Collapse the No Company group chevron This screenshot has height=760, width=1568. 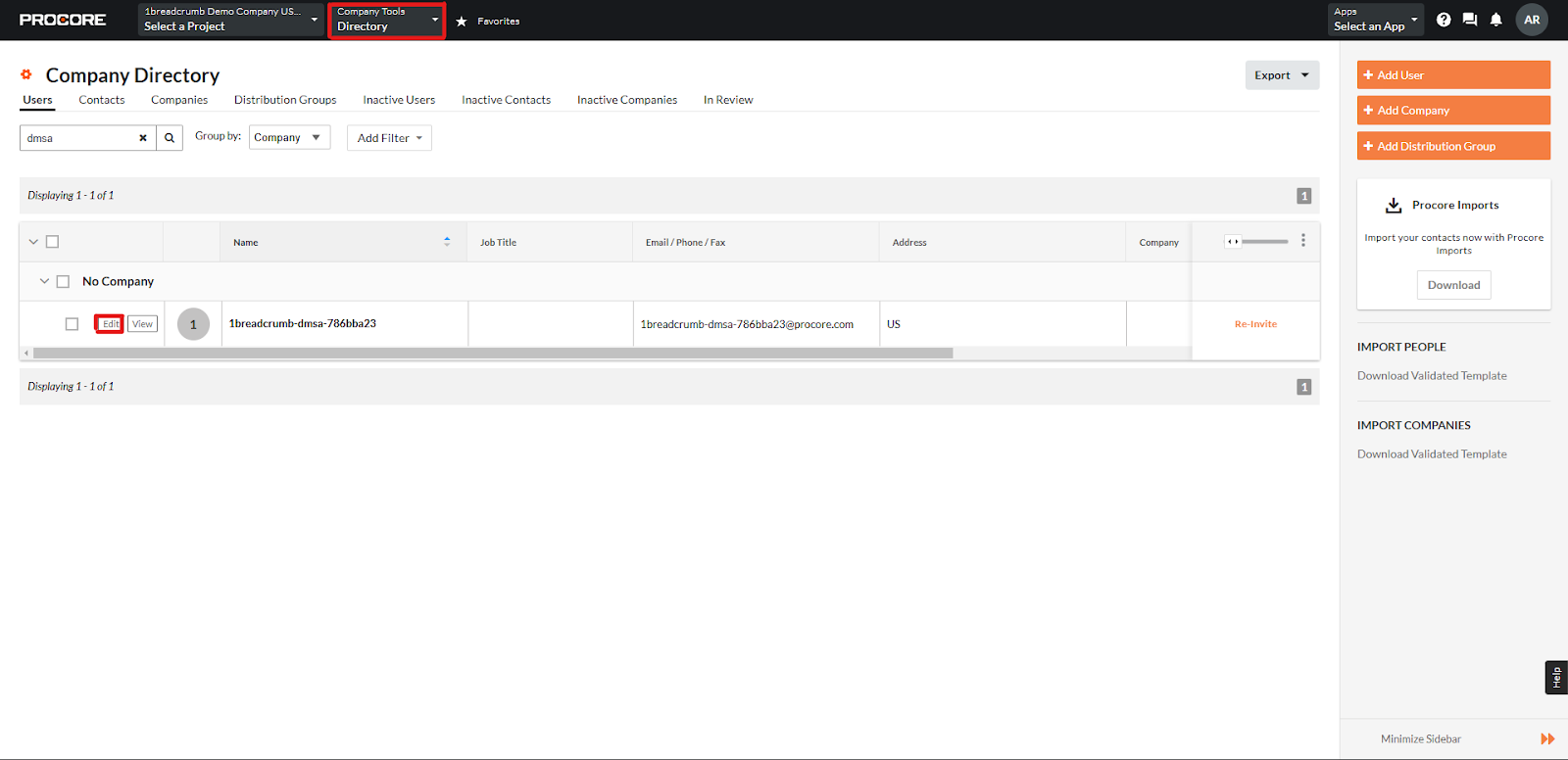[44, 281]
